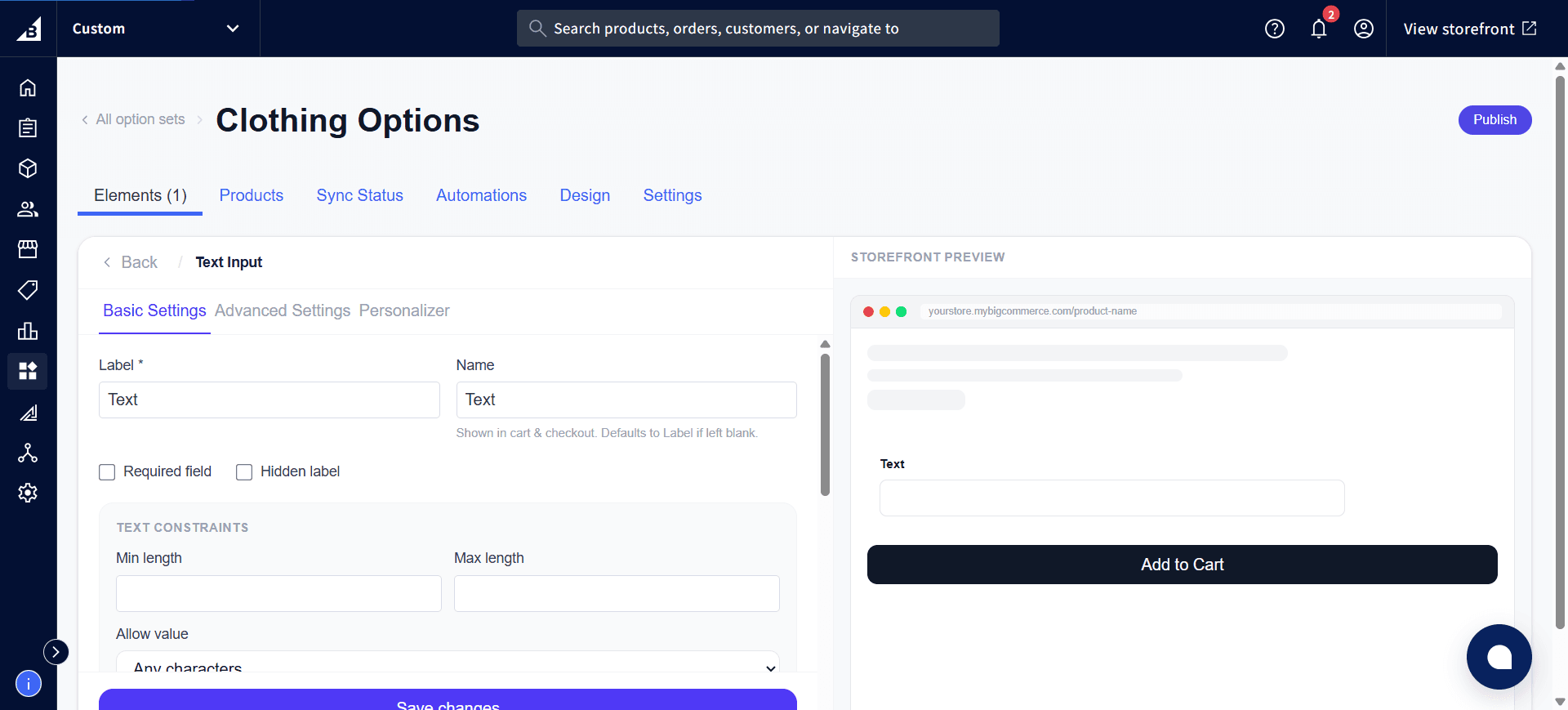Click the search products field

coord(758,29)
